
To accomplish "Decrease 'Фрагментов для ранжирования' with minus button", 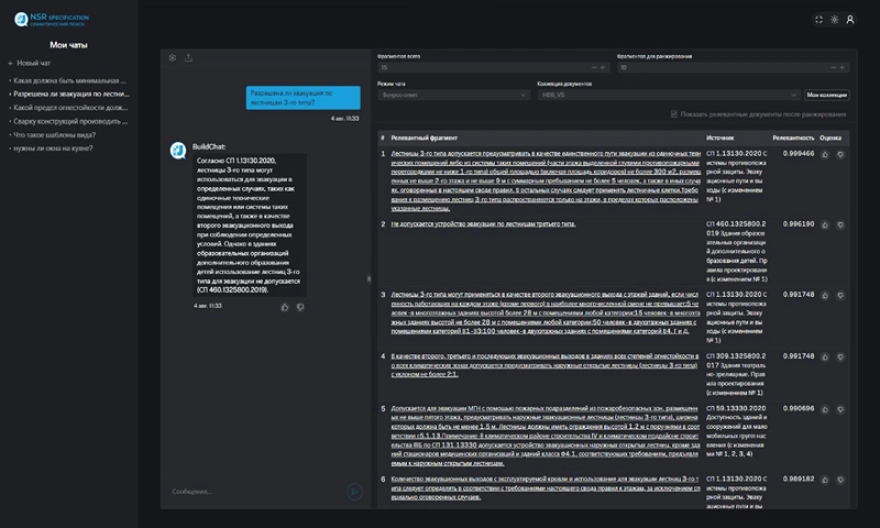I will (x=833, y=67).
